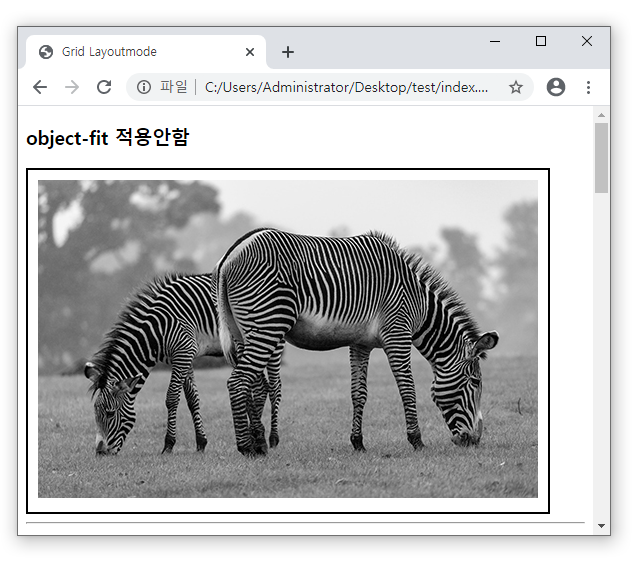636x563 pixels.
Task: Open the user profile avatar menu
Action: tap(556, 87)
